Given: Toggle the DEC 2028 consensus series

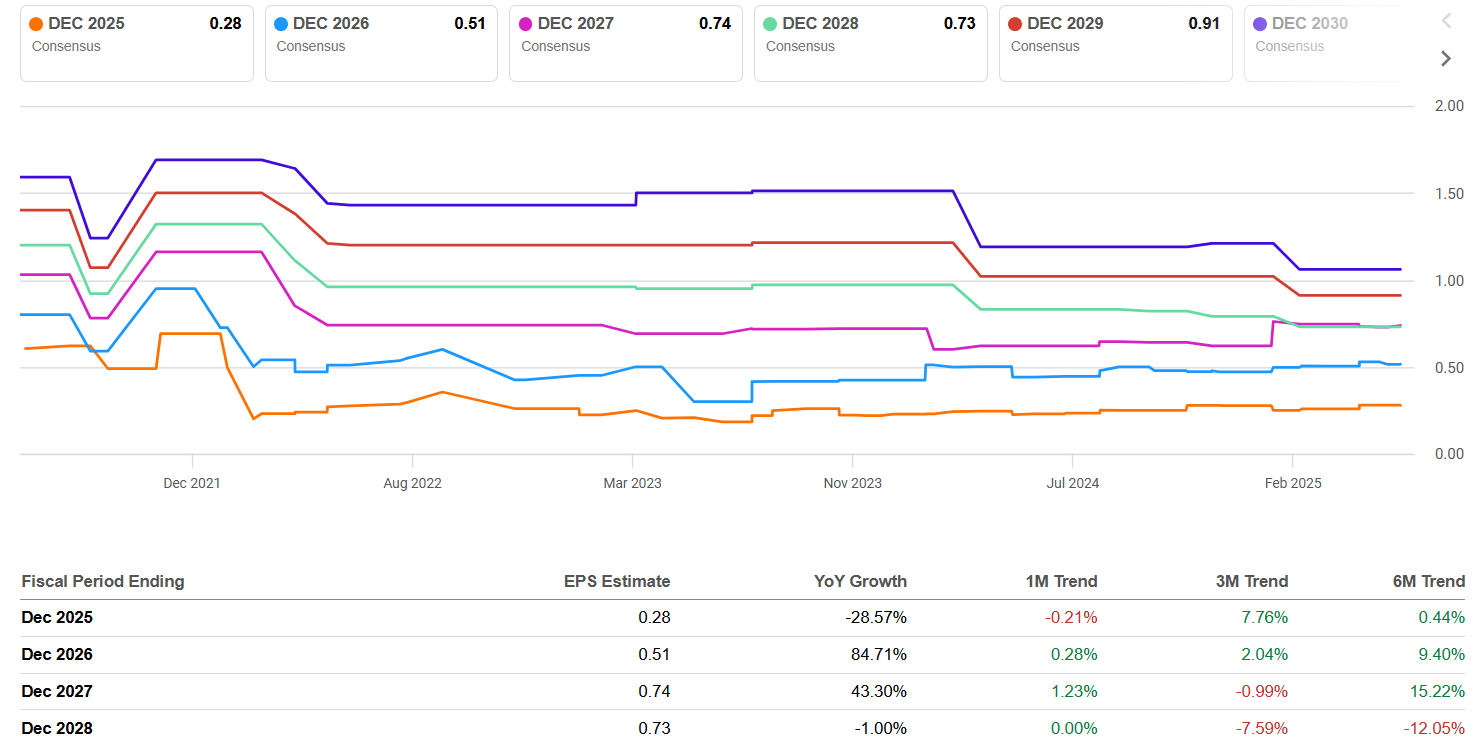Looking at the screenshot, I should coord(870,43).
